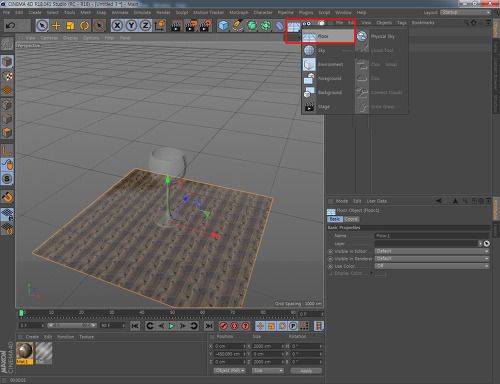Click the Cube primitive icon
The width and height of the screenshot is (500, 384).
click(223, 26)
